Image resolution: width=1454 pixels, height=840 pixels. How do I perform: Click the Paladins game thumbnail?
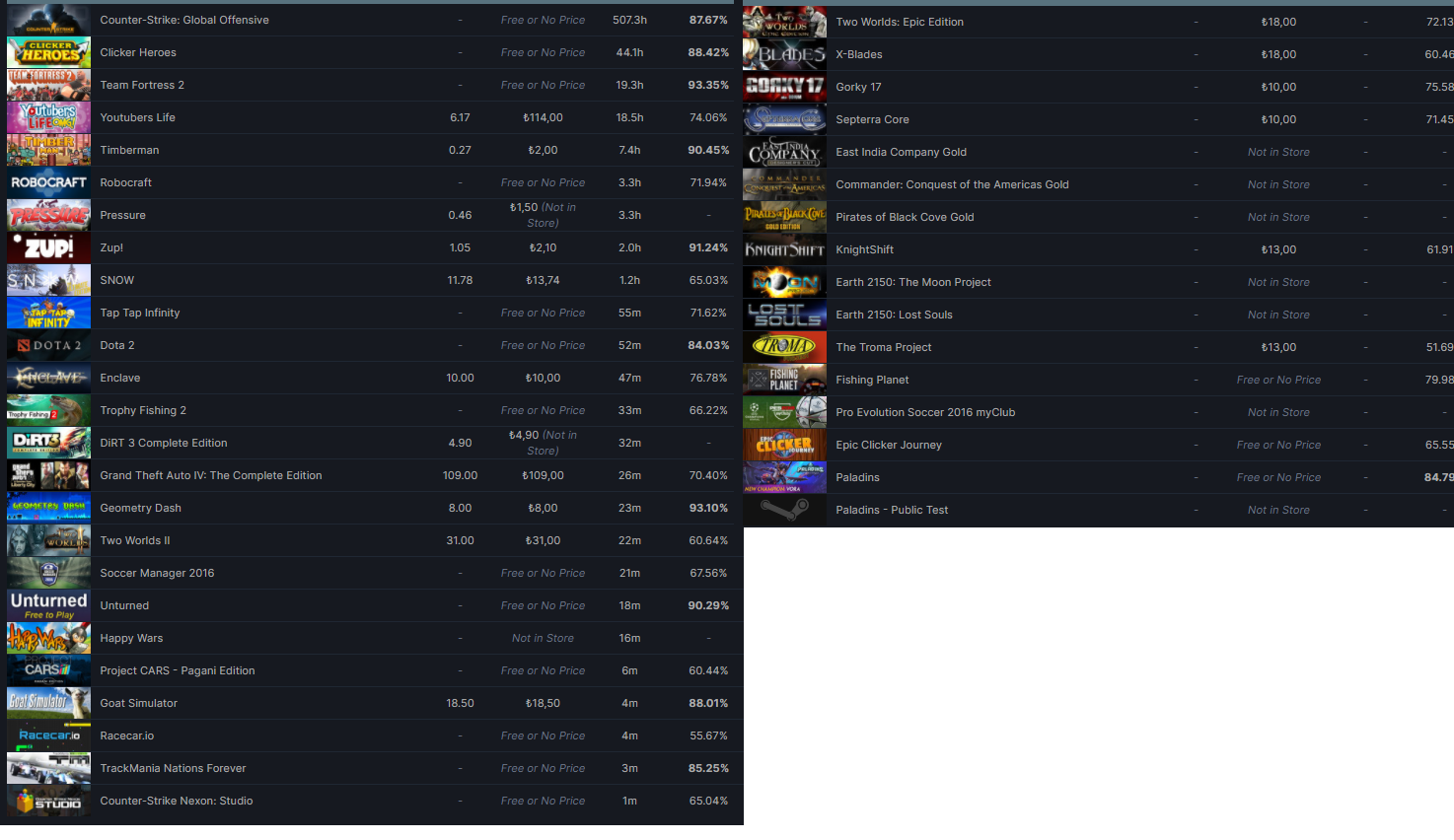(x=784, y=477)
